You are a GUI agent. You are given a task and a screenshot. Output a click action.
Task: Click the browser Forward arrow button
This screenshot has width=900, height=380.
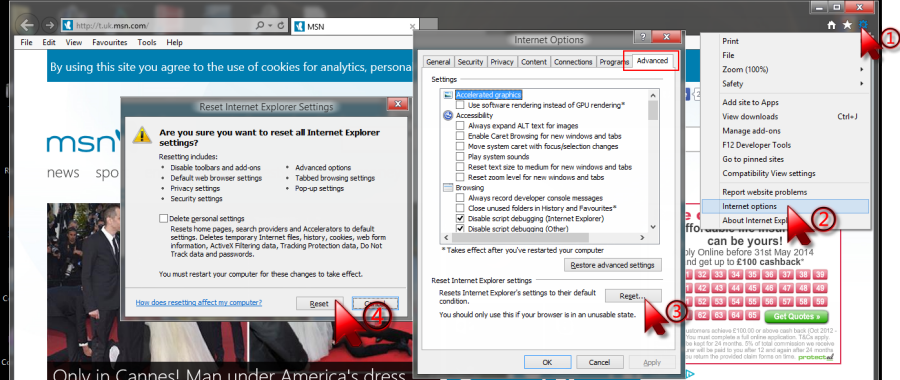(x=49, y=25)
